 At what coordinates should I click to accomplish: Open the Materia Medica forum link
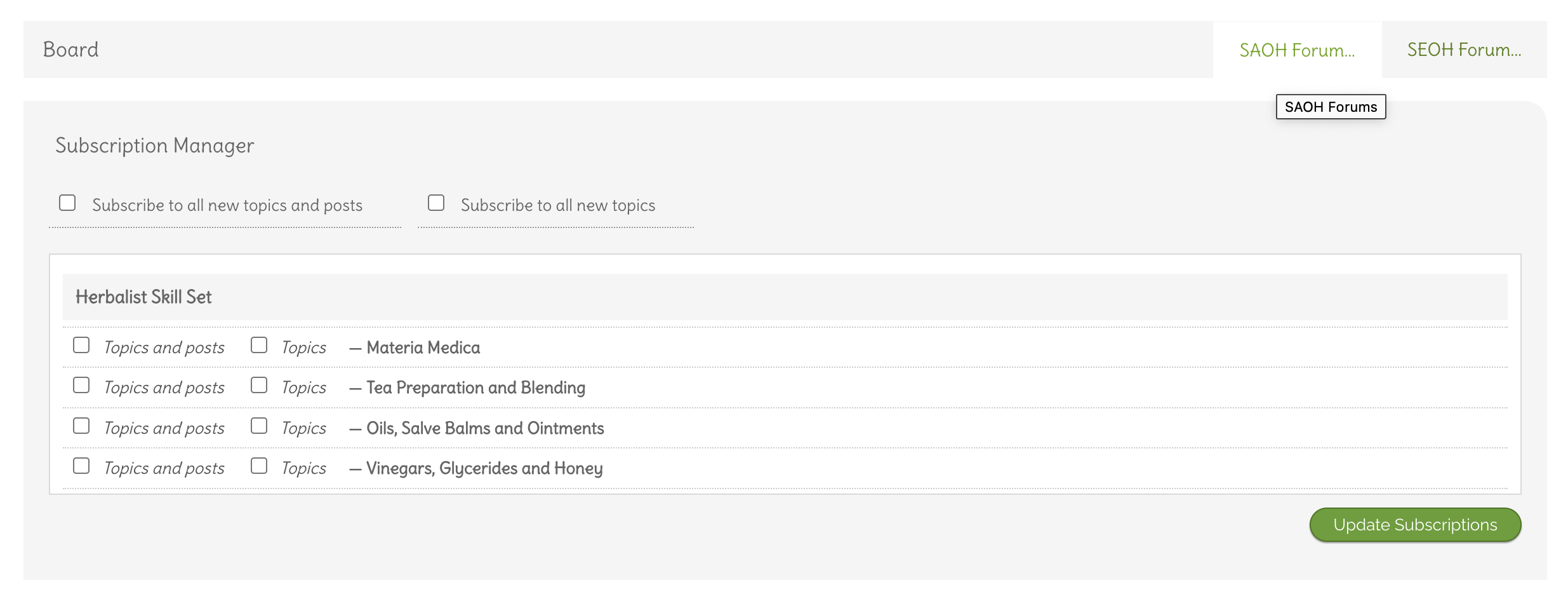423,347
